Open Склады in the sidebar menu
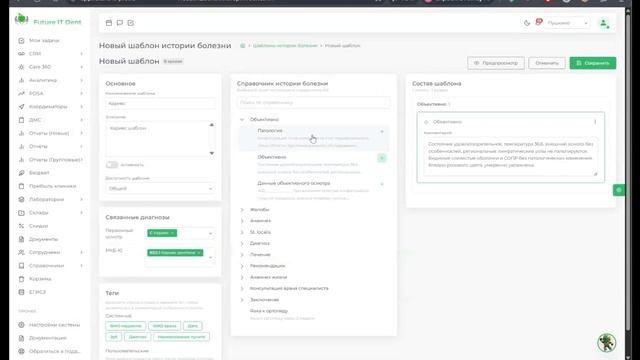Screen dimensions: 640x360 38,213
